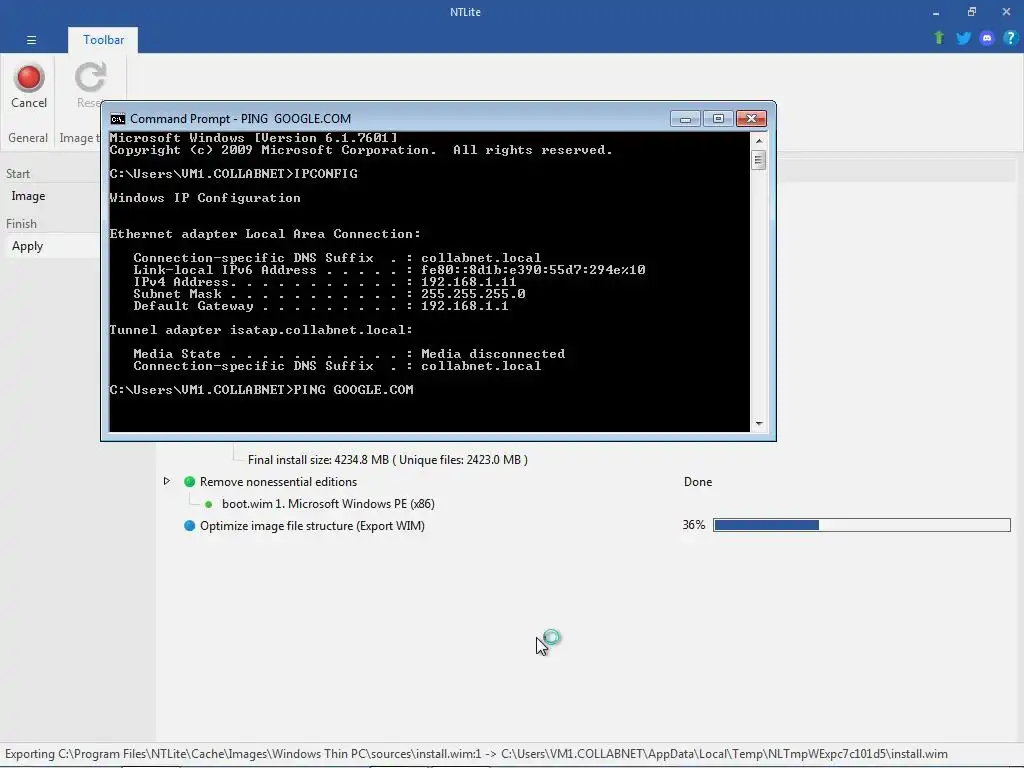1024x768 pixels.
Task: Click the Final install size text line
Action: tap(388, 460)
